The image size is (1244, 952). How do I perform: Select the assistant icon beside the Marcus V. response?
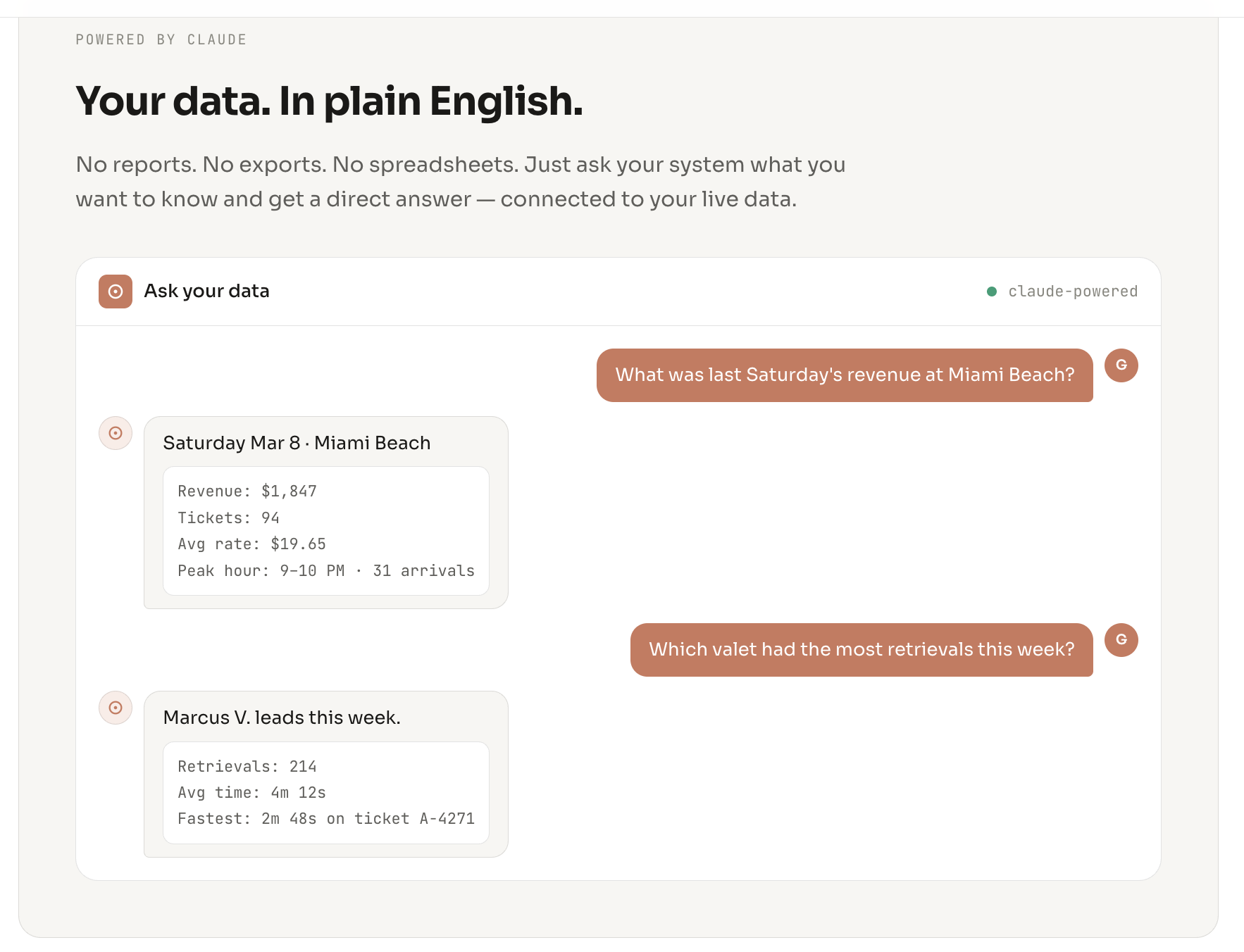coord(115,708)
